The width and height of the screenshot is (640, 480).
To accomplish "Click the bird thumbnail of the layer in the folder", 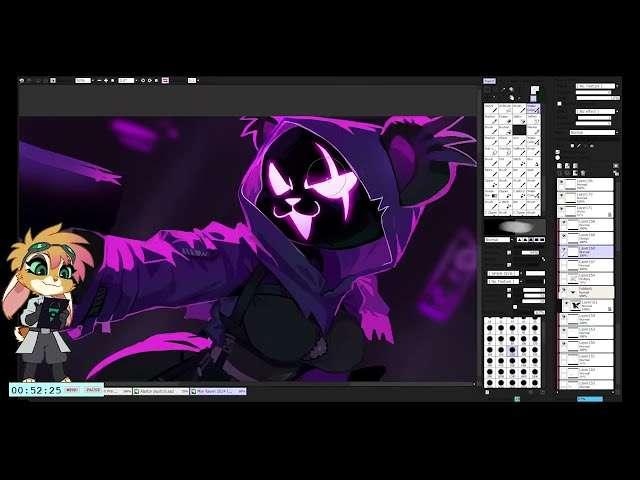I will pyautogui.click(x=576, y=305).
